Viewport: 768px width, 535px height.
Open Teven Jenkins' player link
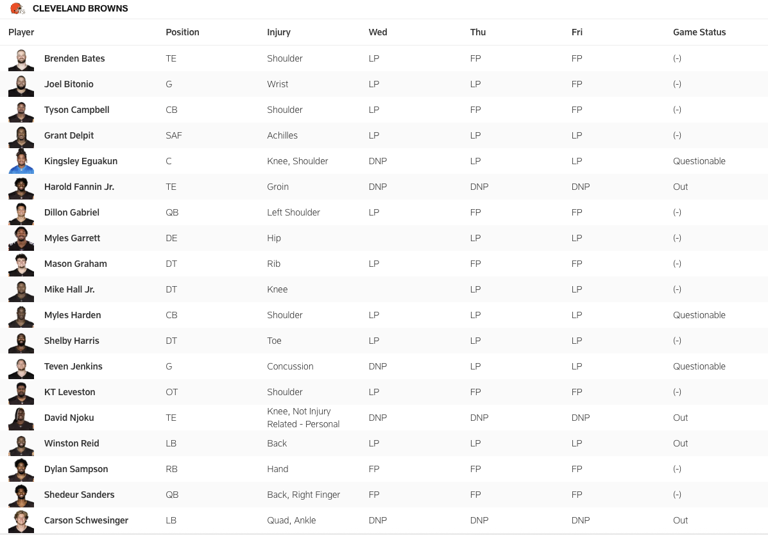point(73,367)
